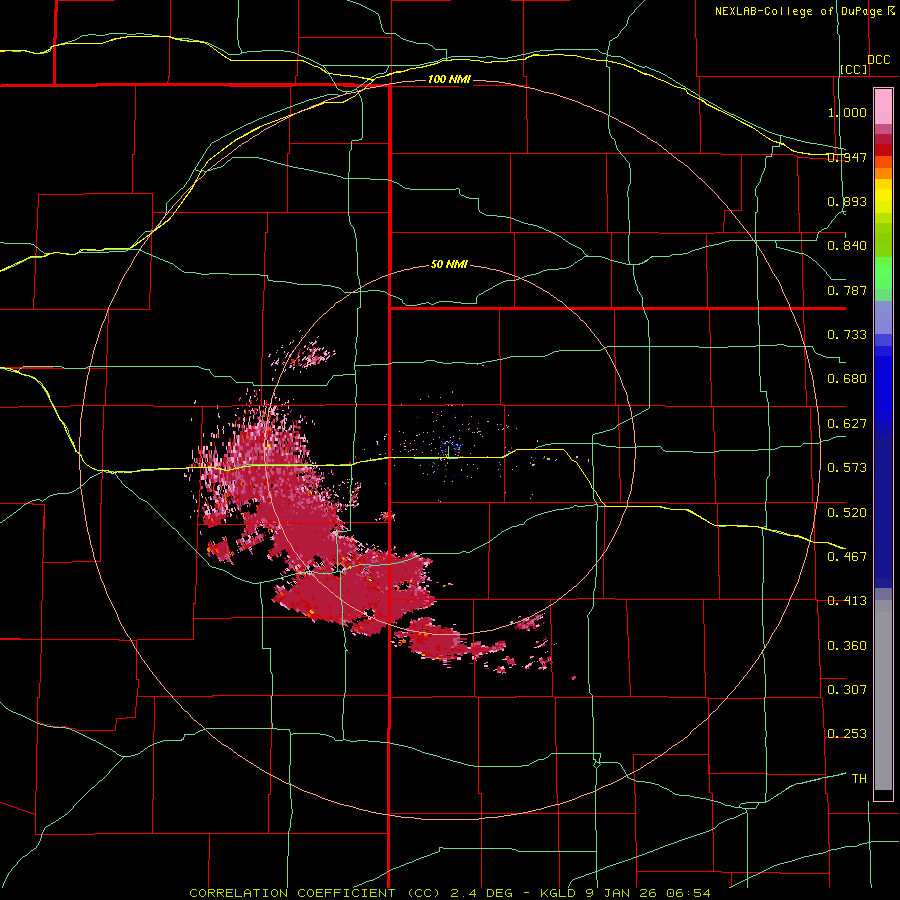The height and width of the screenshot is (900, 900).
Task: Click the 1.000 value on color scale
Action: [x=847, y=112]
